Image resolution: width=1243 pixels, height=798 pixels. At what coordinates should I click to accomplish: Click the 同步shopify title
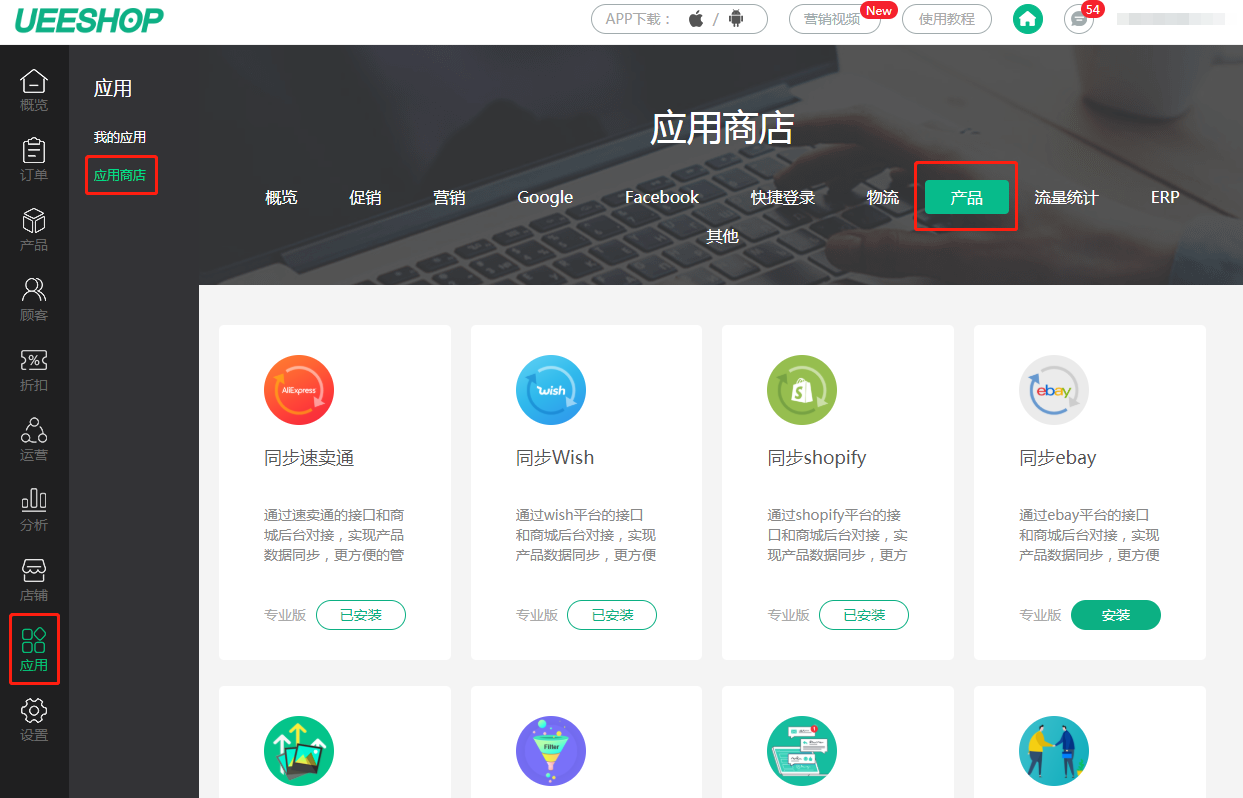click(817, 458)
